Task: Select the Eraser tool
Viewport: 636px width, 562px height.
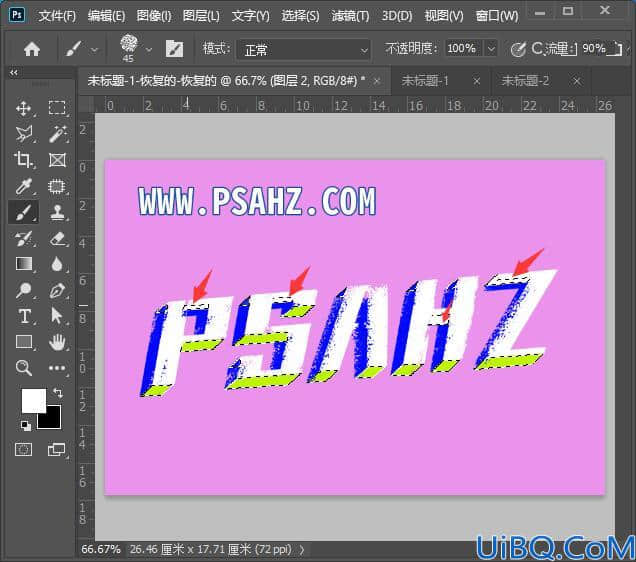Action: tap(57, 238)
